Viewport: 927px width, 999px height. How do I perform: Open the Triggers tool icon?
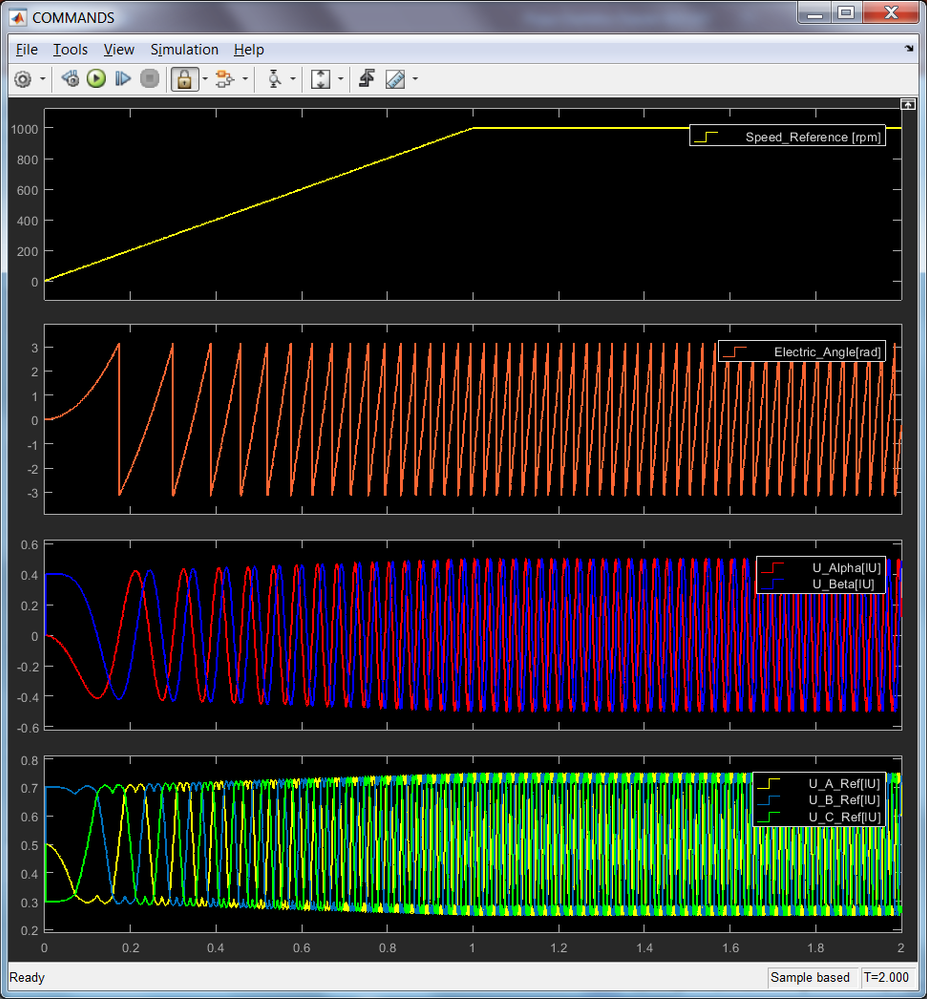367,79
